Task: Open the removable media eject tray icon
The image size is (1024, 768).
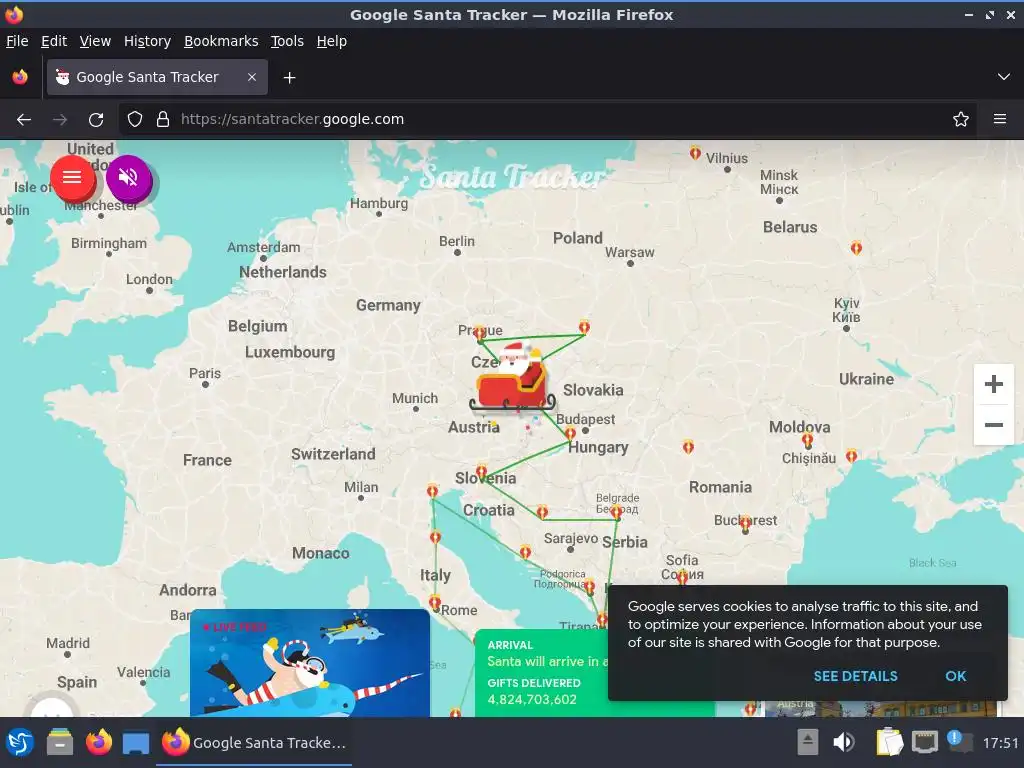Action: click(807, 743)
